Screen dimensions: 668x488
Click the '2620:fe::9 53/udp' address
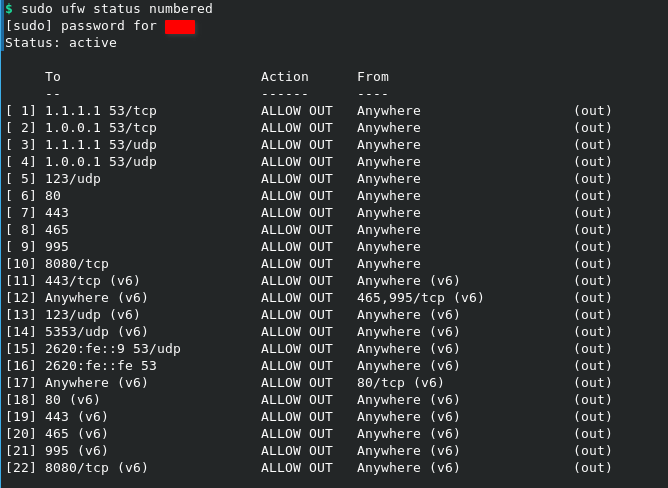112,349
